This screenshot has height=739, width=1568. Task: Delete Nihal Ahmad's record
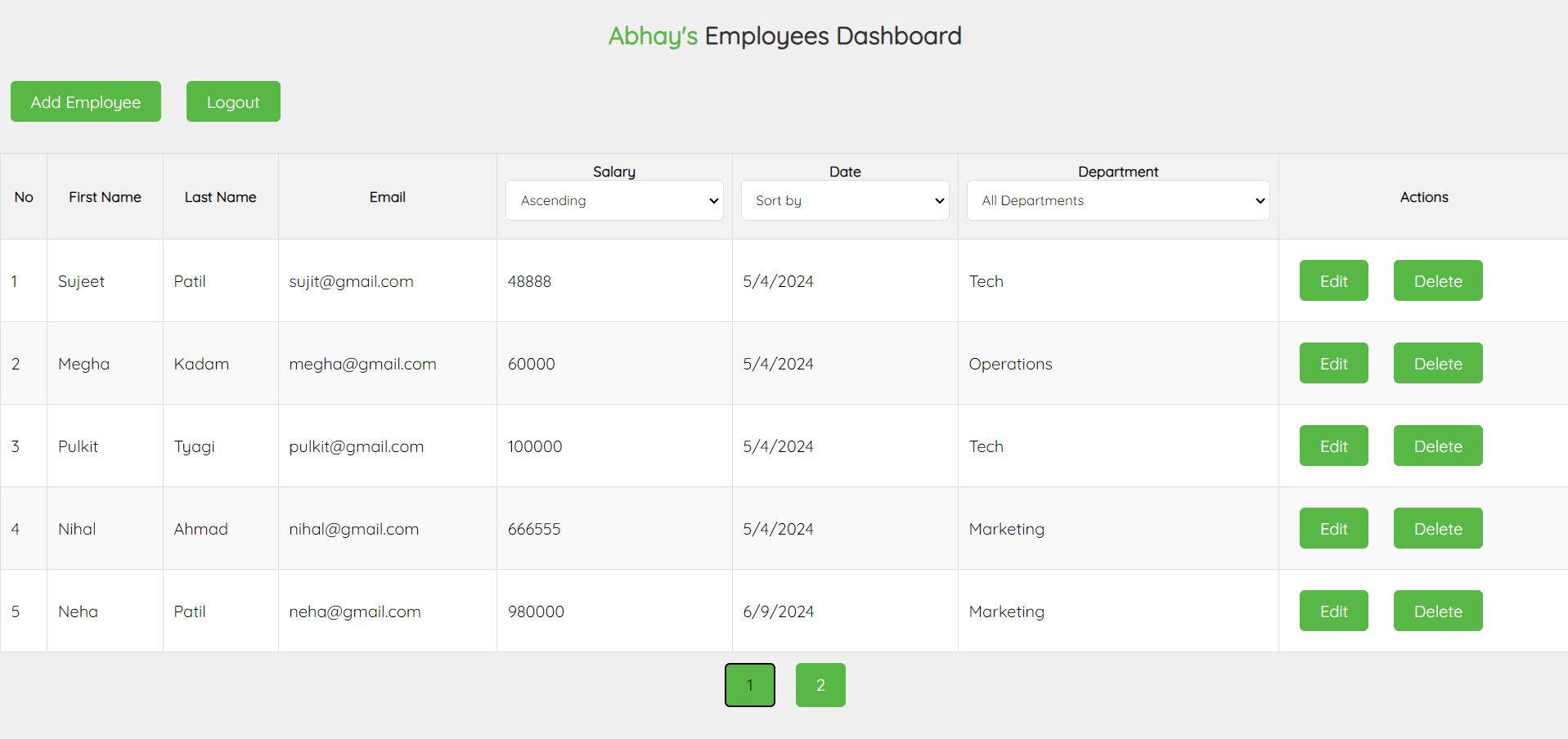pos(1437,528)
